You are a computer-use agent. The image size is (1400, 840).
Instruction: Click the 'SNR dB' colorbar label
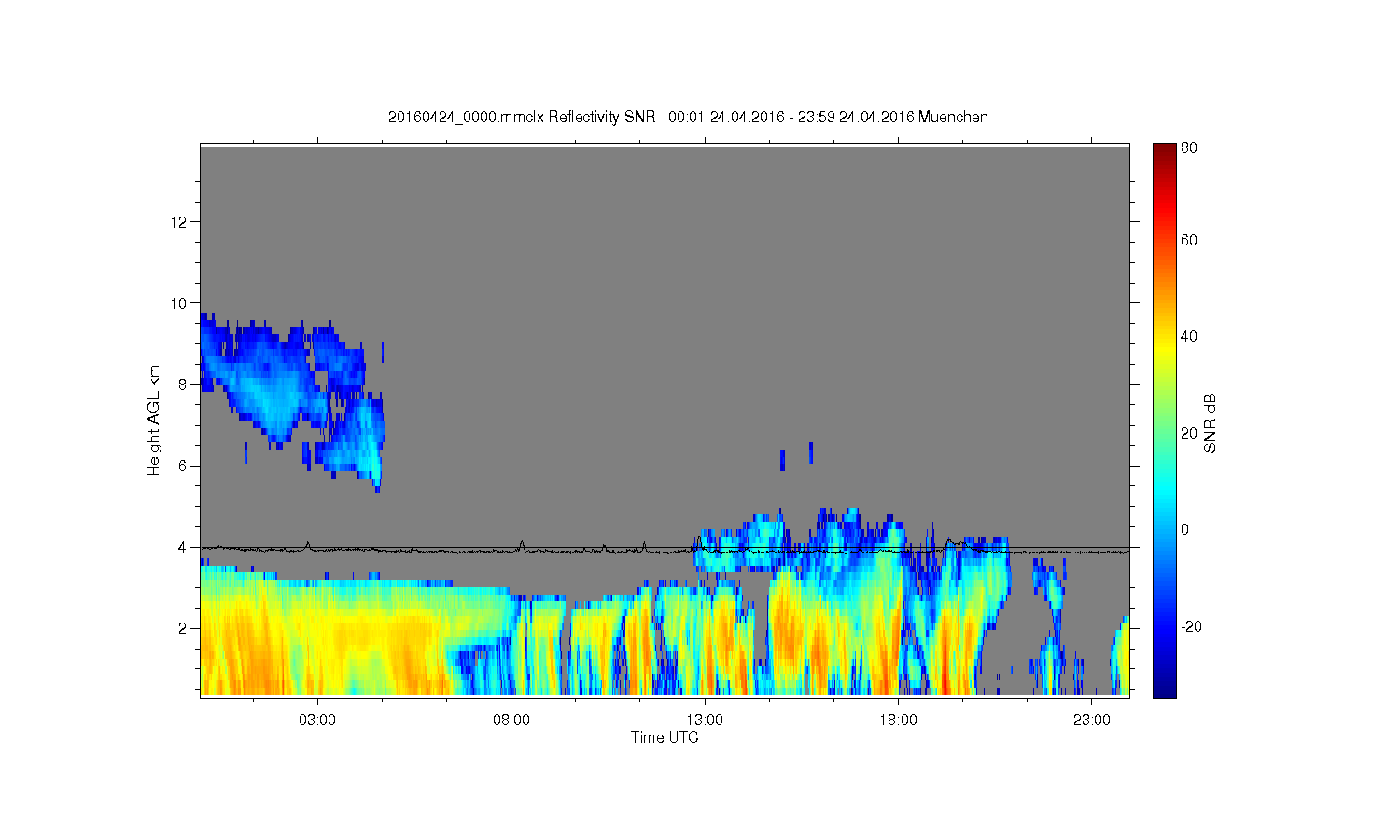pos(1210,424)
